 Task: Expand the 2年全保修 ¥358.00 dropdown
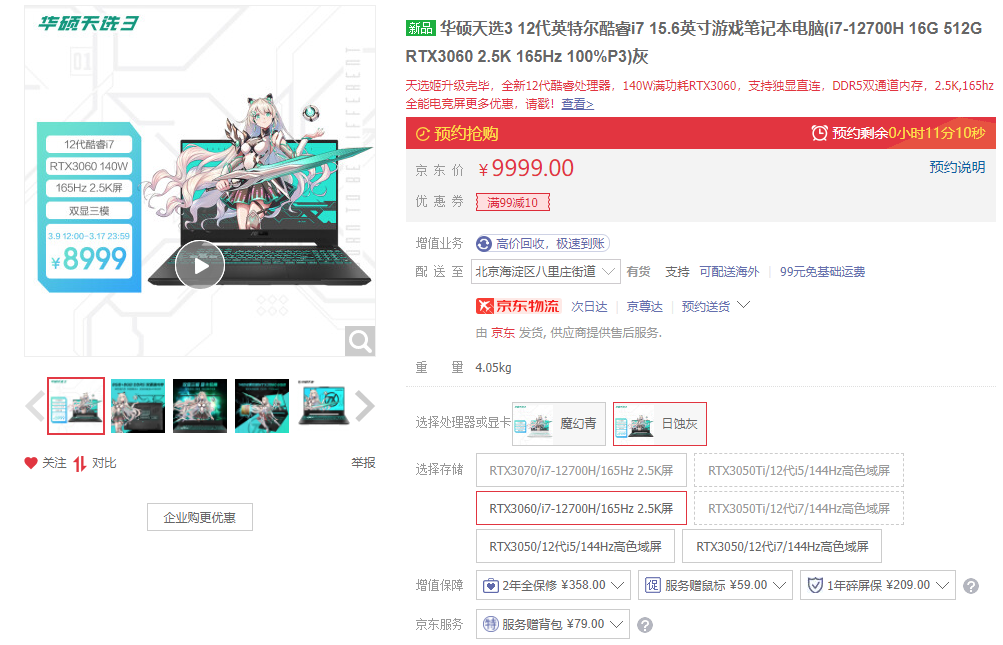(554, 585)
